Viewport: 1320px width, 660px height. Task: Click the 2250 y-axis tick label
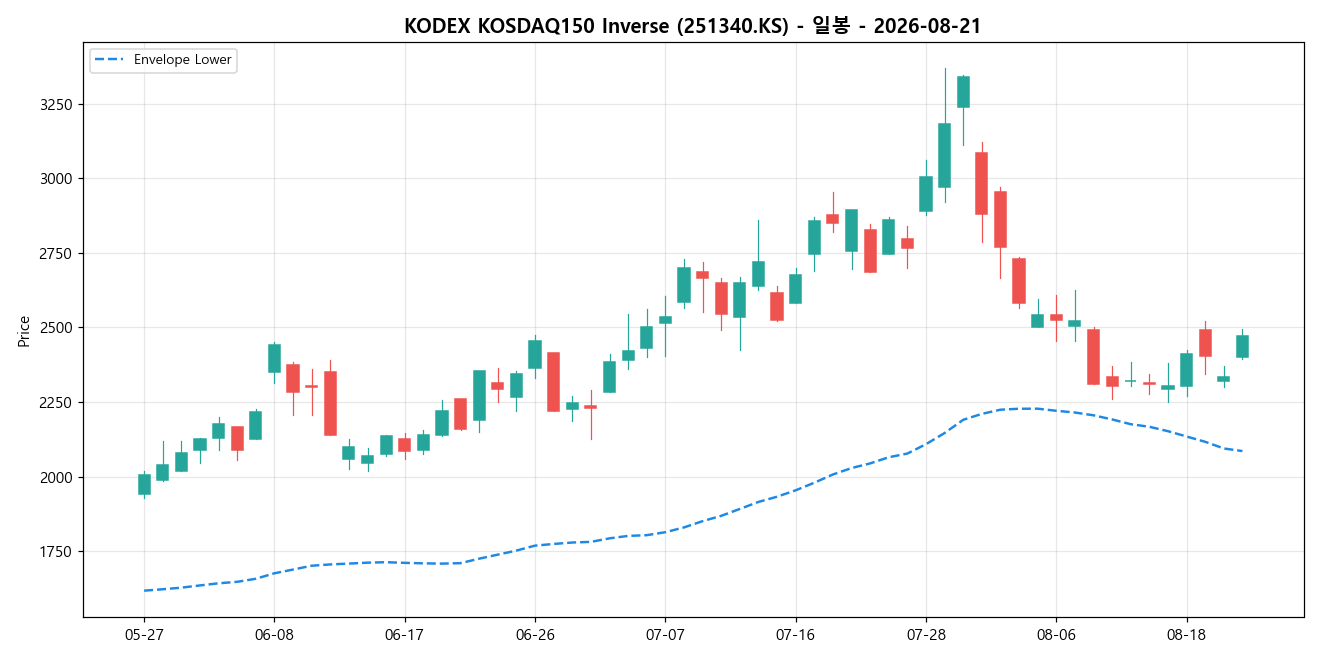(x=56, y=402)
